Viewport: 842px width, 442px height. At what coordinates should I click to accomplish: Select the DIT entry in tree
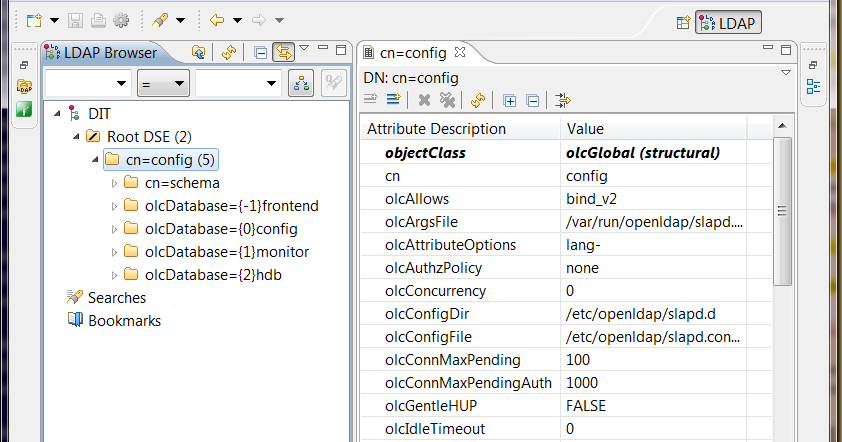pyautogui.click(x=99, y=114)
